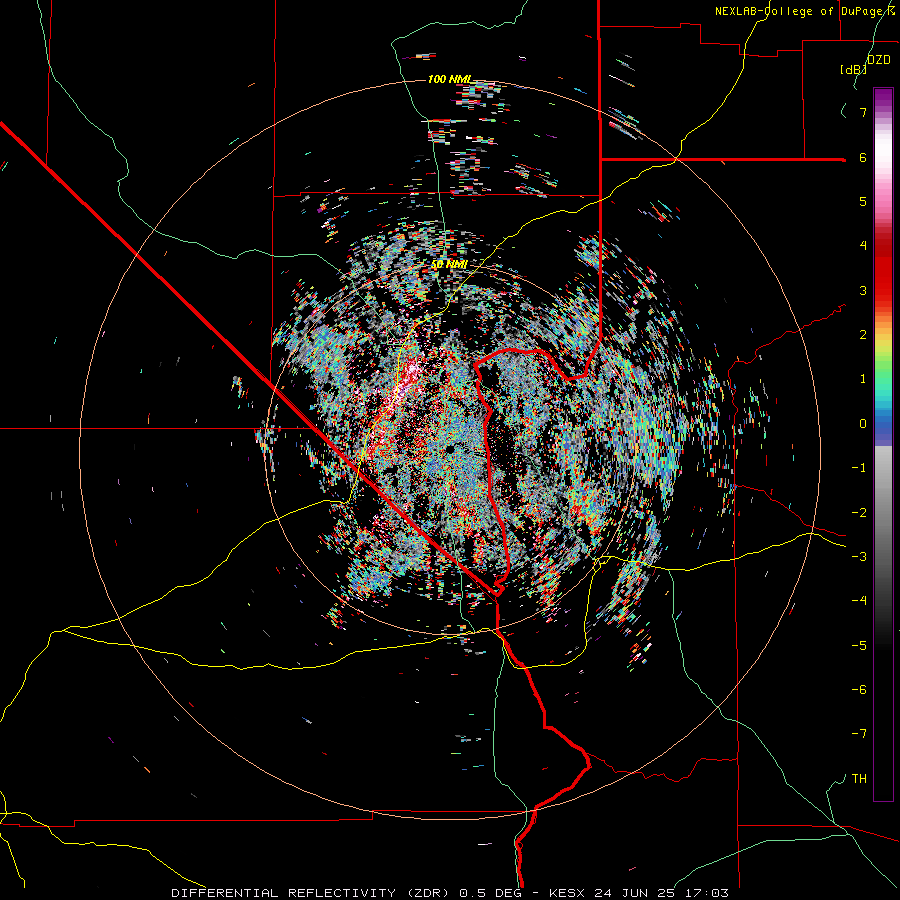Click the DZD product label

pos(879,60)
